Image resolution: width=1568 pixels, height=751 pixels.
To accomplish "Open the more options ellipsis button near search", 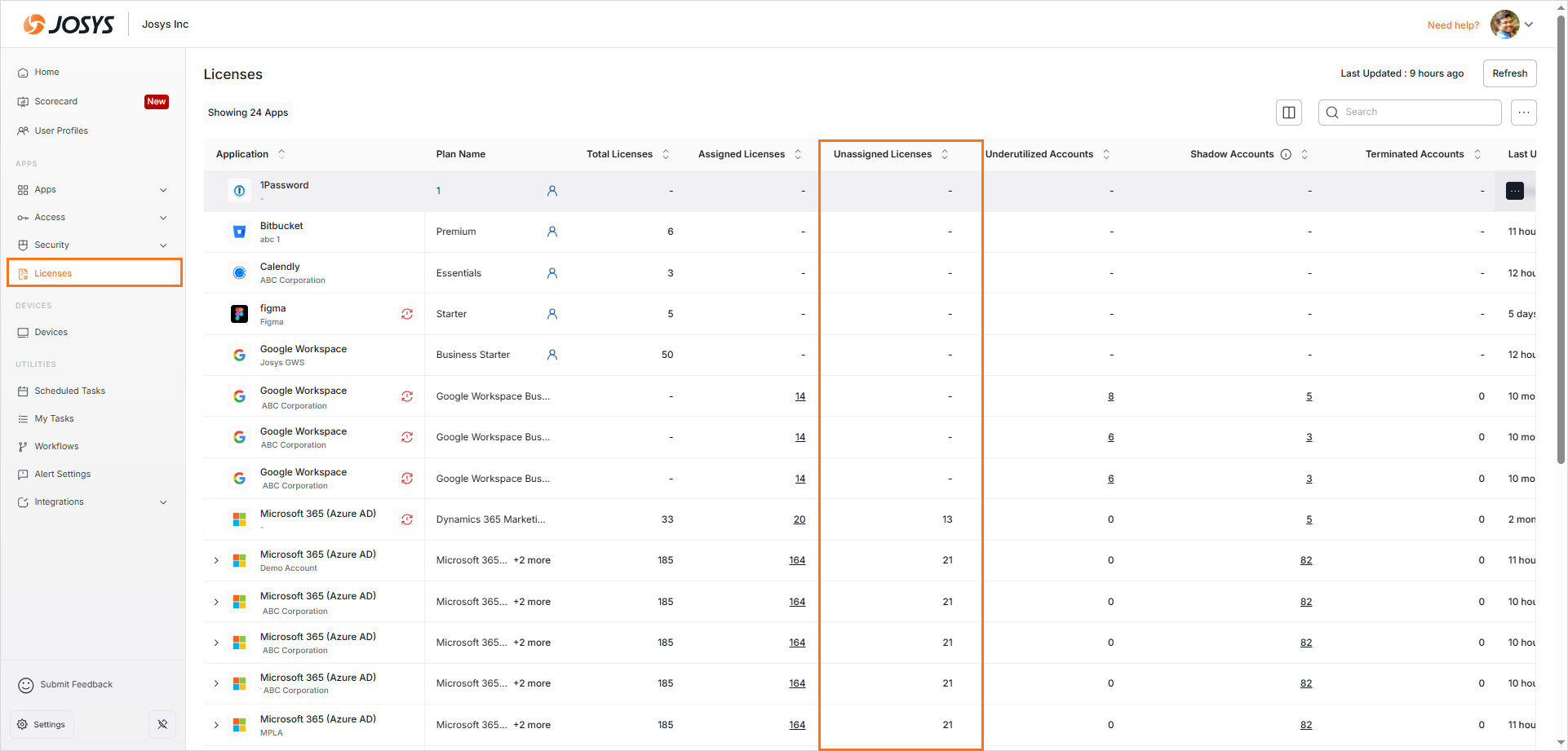I will [x=1524, y=113].
